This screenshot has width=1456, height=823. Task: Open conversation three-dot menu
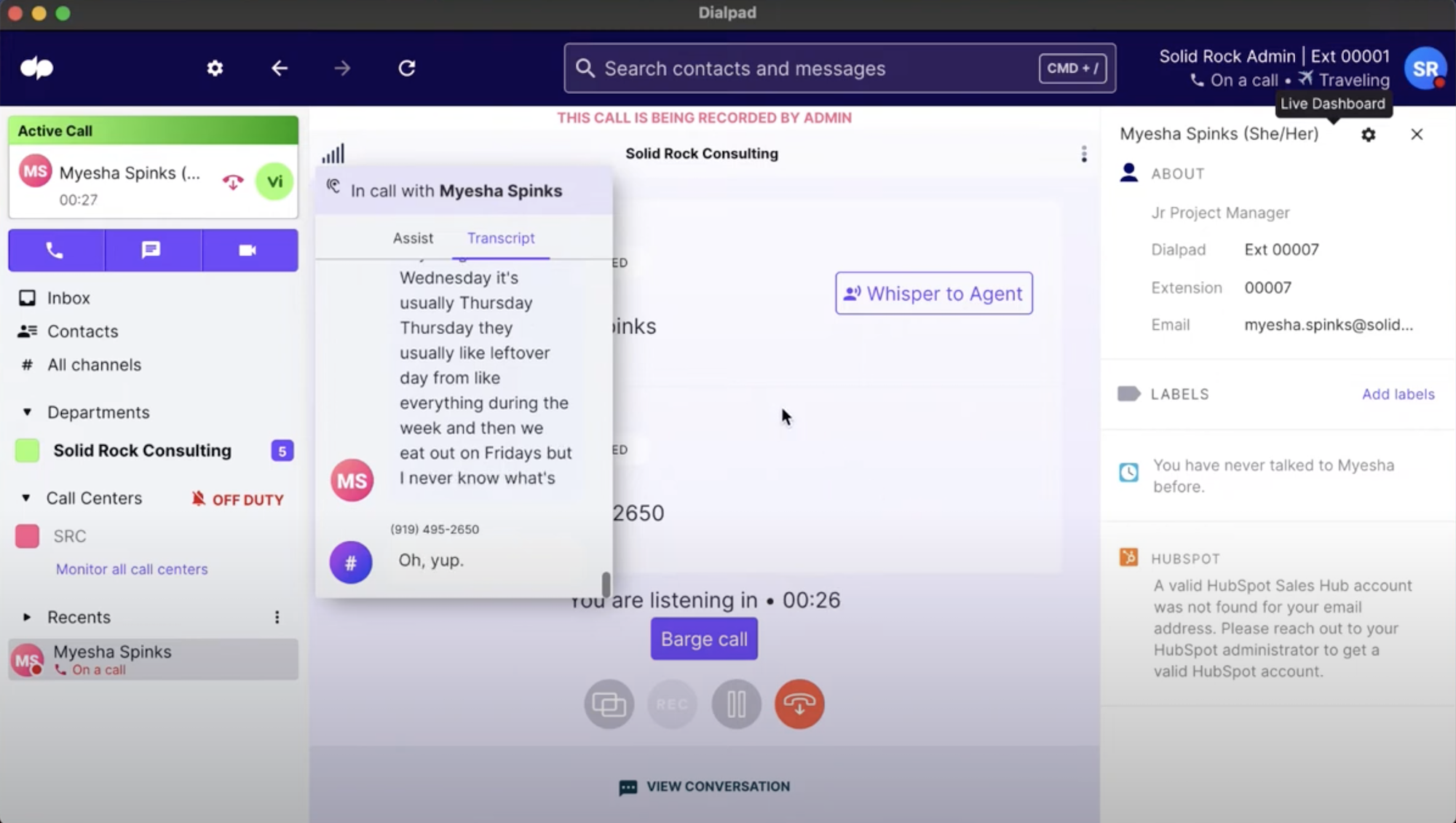point(1084,154)
